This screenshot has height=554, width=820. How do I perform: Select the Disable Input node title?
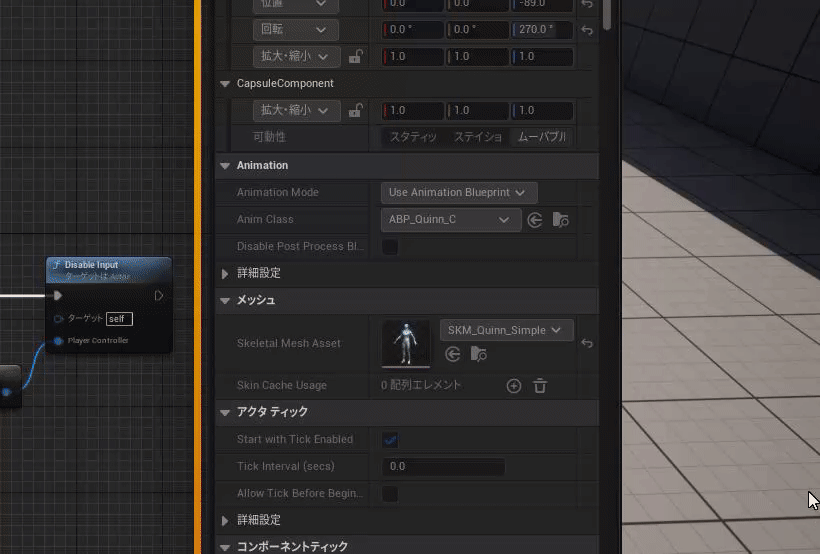point(92,265)
